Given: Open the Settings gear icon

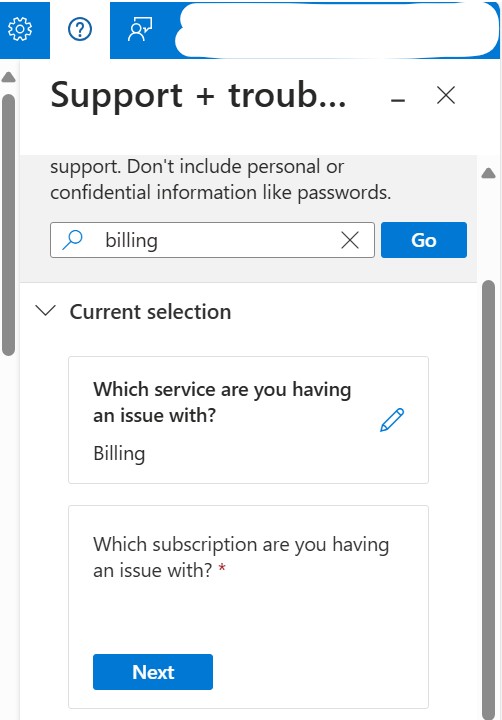Looking at the screenshot, I should pyautogui.click(x=20, y=29).
